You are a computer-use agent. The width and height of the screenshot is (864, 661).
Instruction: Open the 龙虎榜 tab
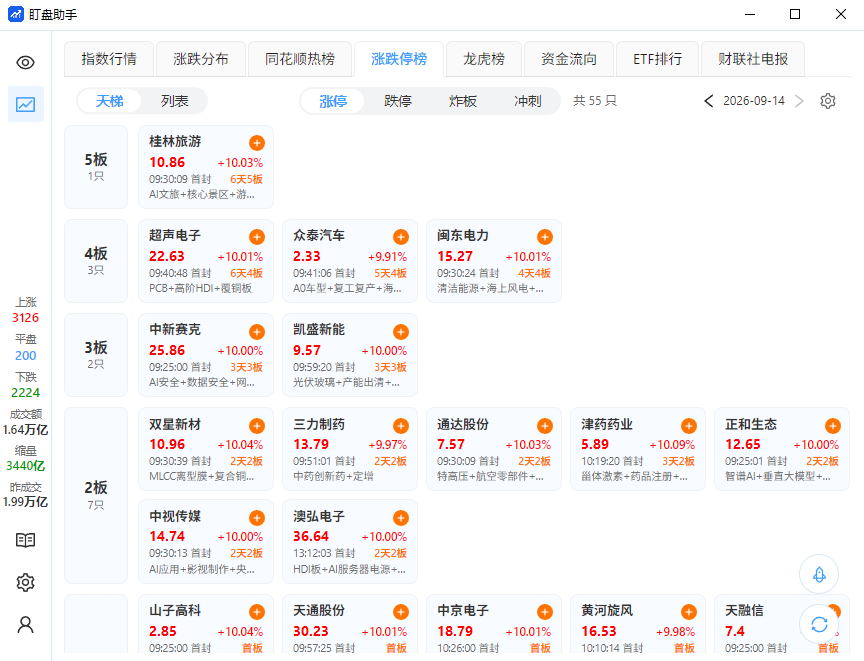pyautogui.click(x=484, y=59)
